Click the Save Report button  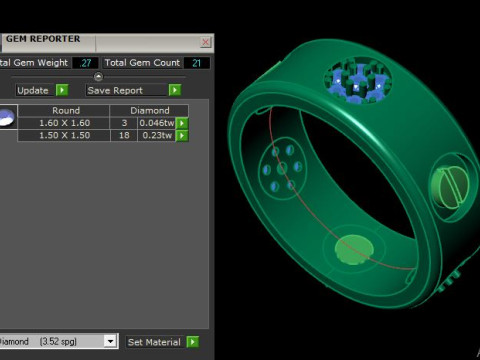point(127,90)
